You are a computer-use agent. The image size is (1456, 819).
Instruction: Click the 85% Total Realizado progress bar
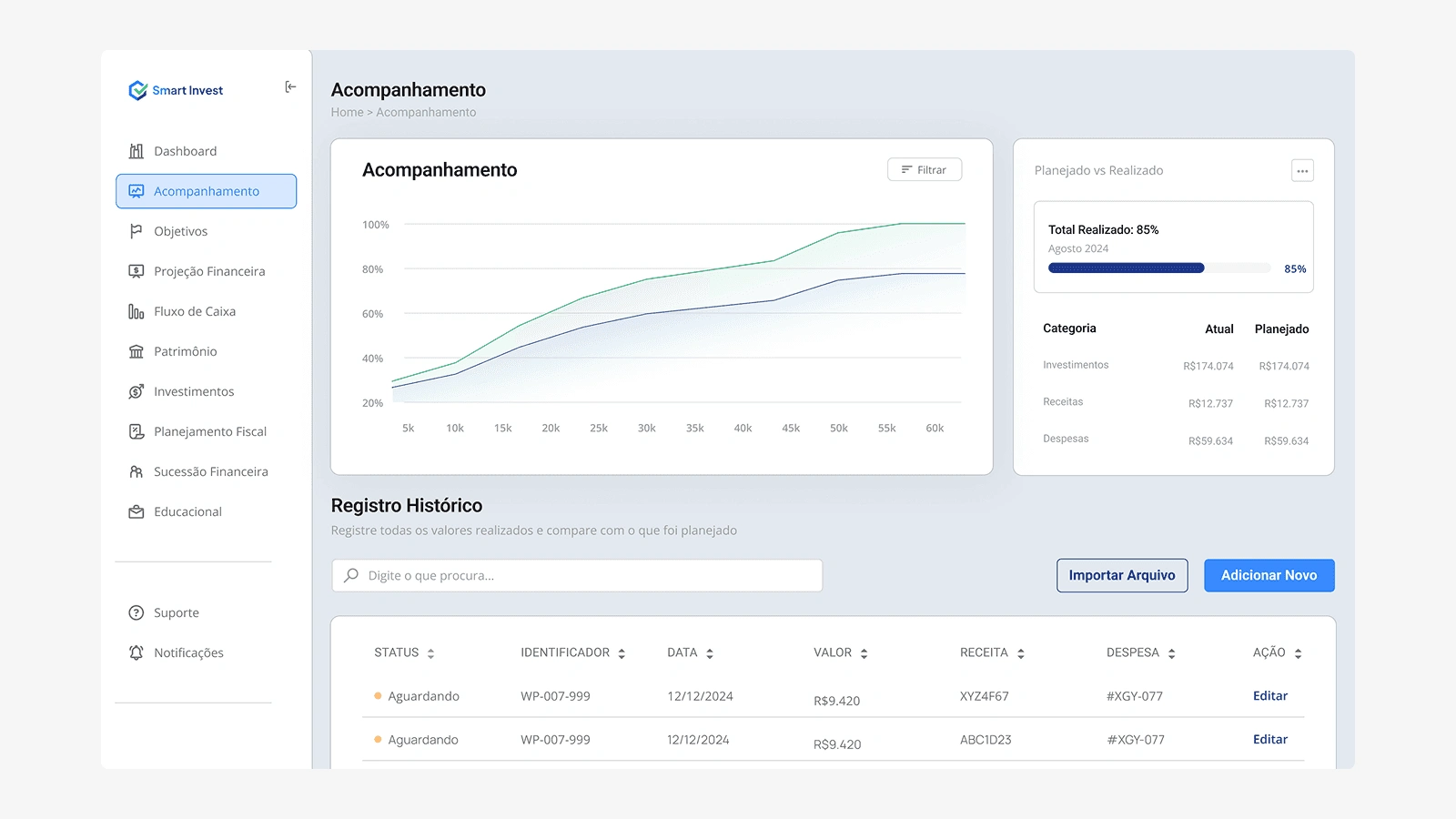(x=1159, y=268)
